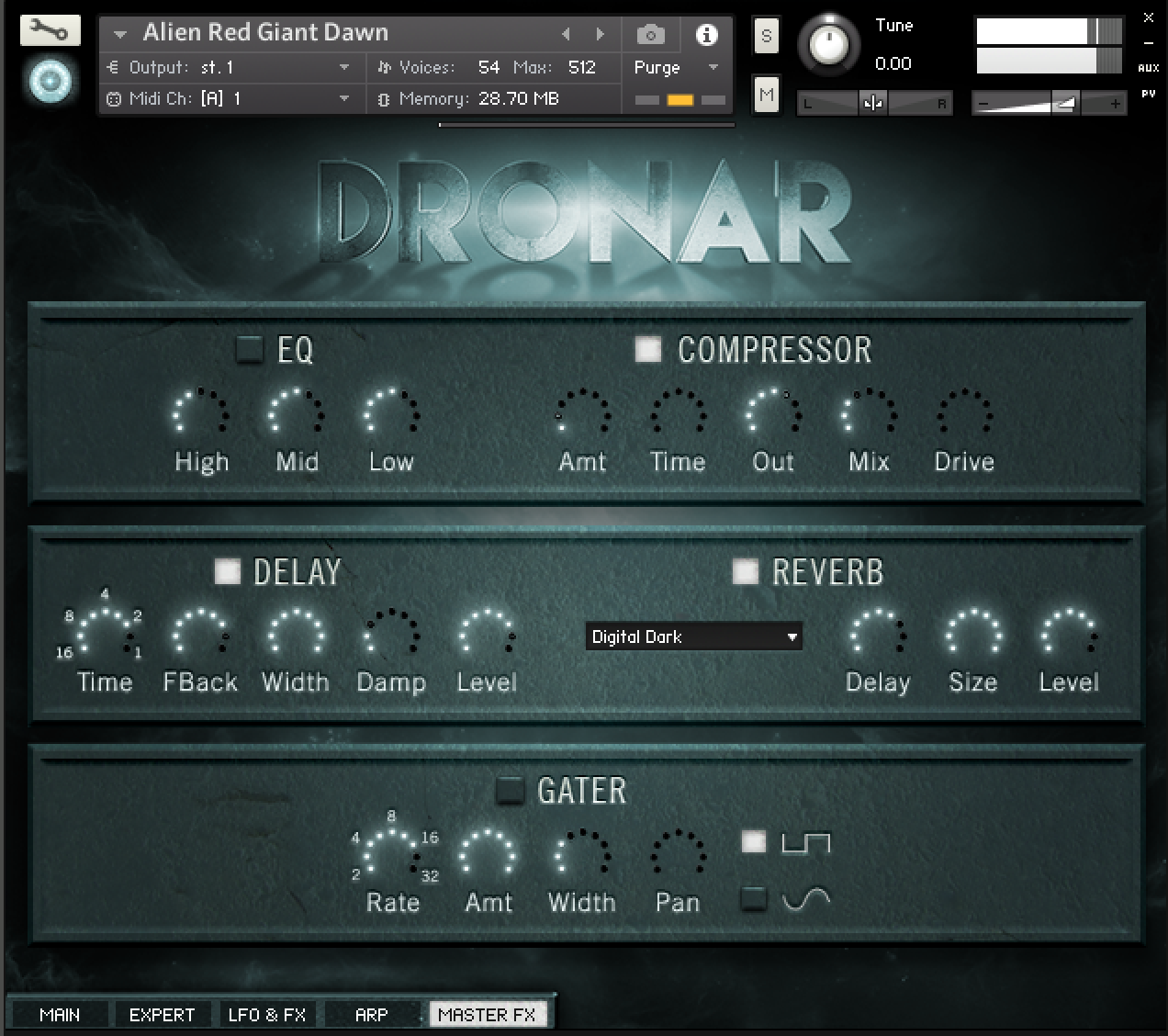Image resolution: width=1168 pixels, height=1036 pixels.
Task: Enable the COMPRESSOR effect checkbox
Action: click(647, 349)
